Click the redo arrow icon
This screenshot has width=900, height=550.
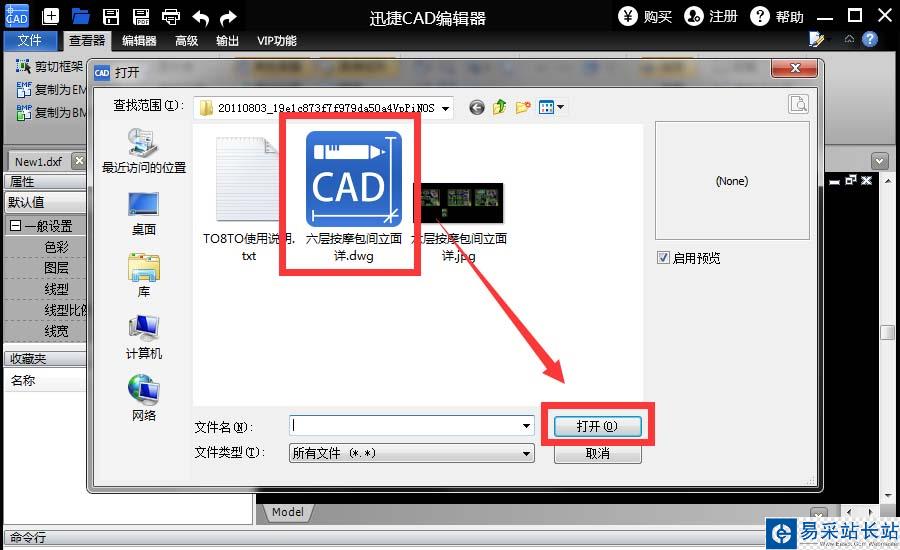(228, 18)
